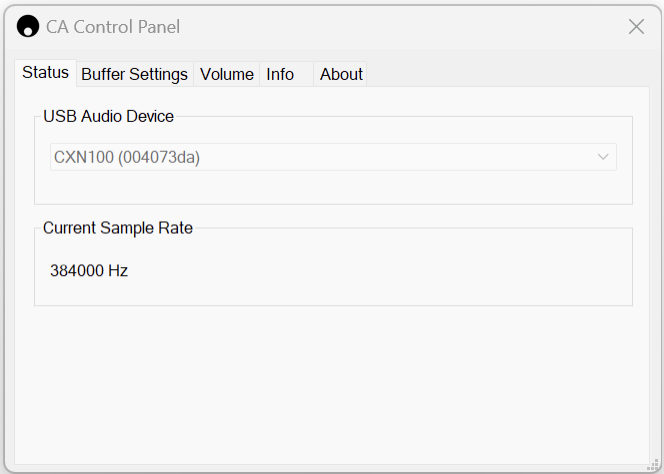Viewport: 664px width, 474px height.
Task: Open the Buffer Settings tab
Action: (134, 75)
